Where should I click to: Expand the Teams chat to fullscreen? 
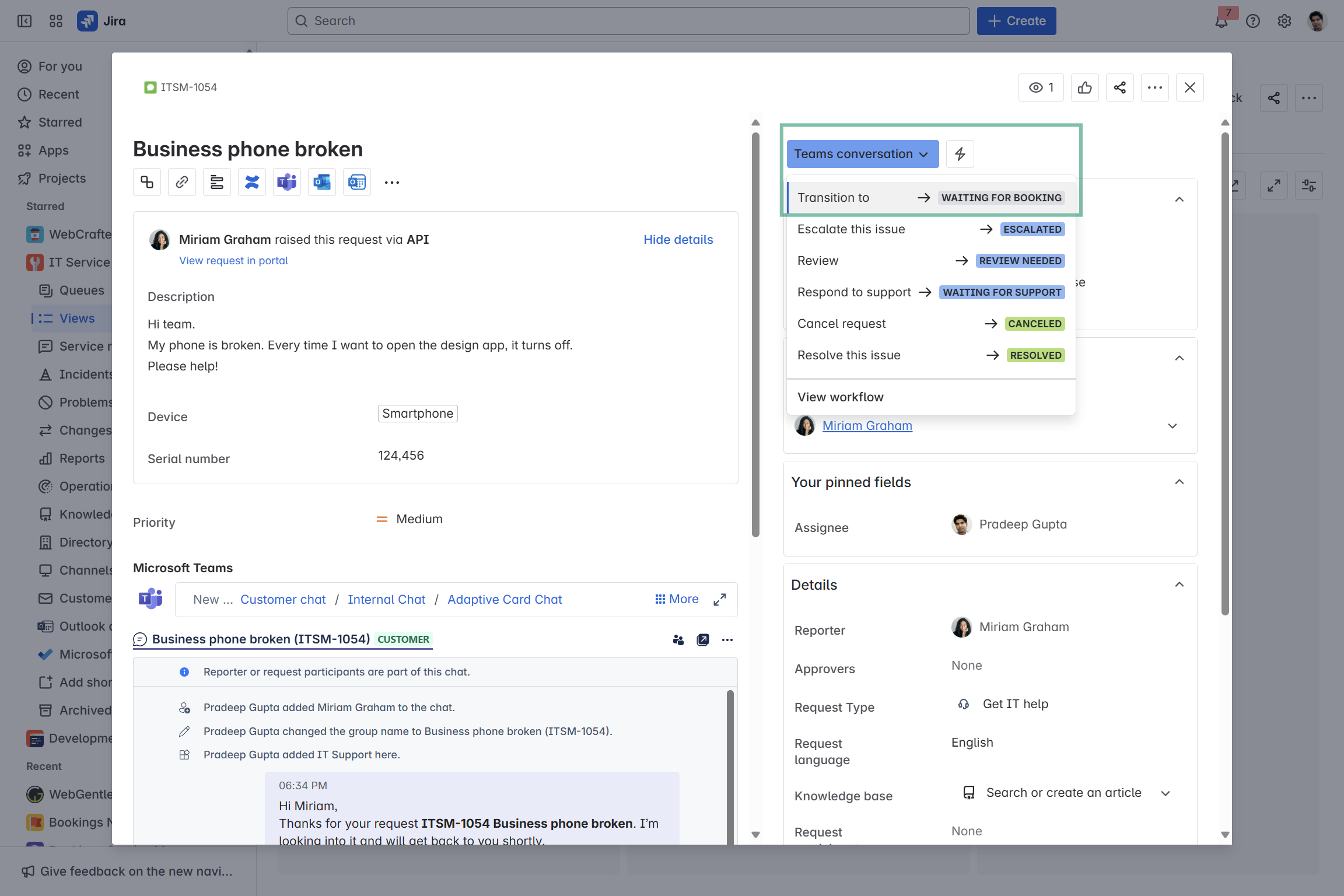(720, 600)
